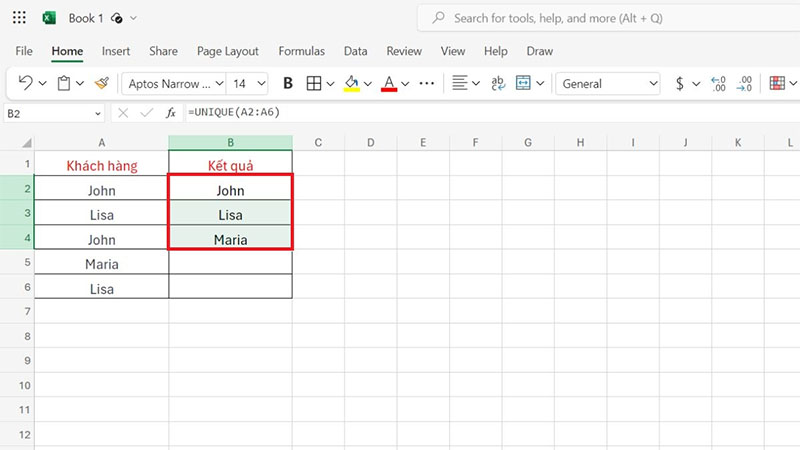Click the Undo icon
800x450 pixels.
pyautogui.click(x=25, y=84)
